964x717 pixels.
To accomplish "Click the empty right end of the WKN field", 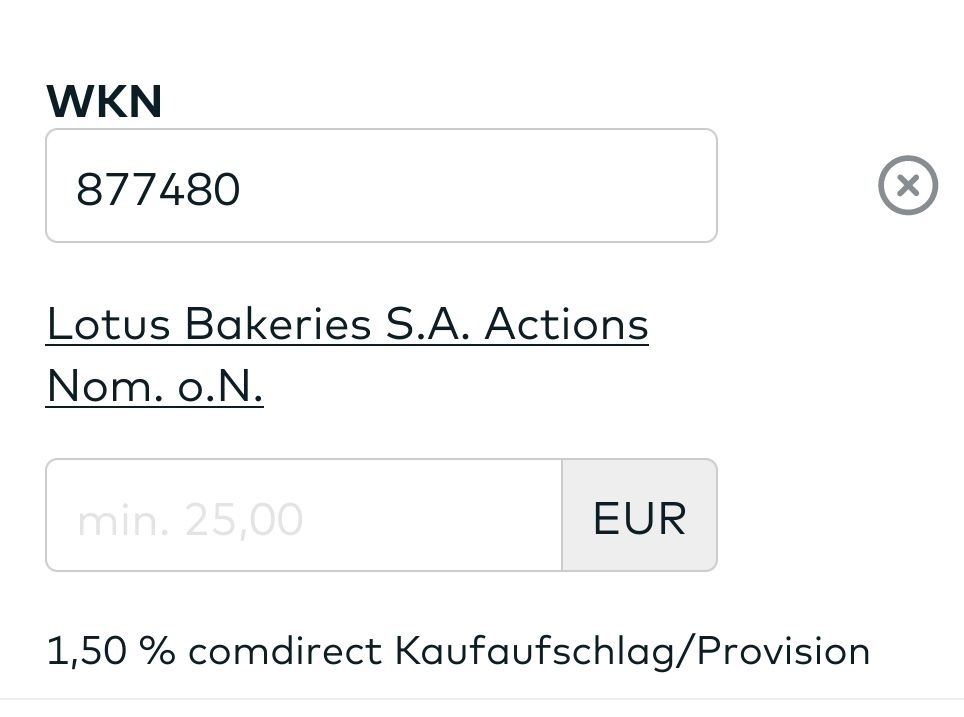I will [x=620, y=186].
